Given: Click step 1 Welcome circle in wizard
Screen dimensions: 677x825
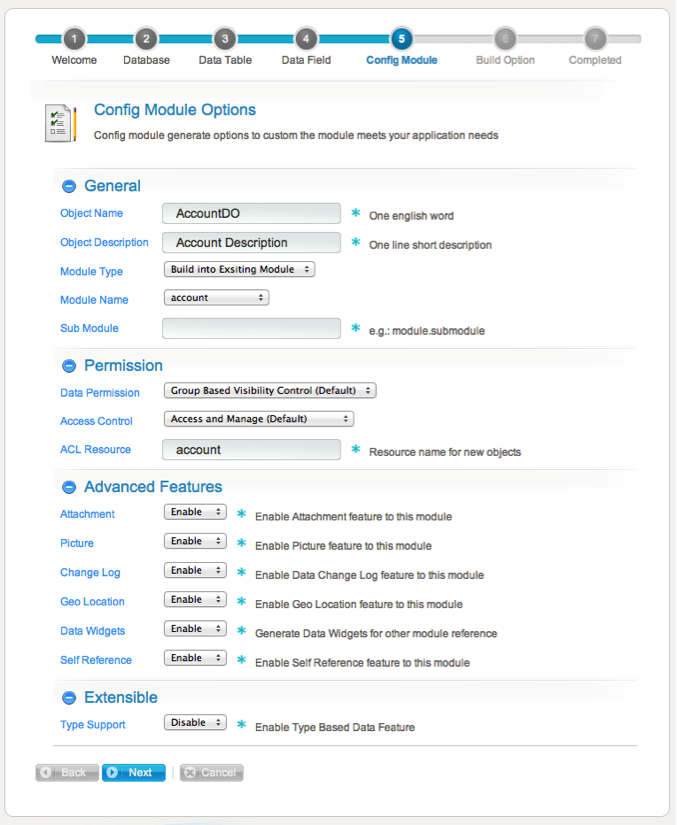Looking at the screenshot, I should pyautogui.click(x=74, y=39).
